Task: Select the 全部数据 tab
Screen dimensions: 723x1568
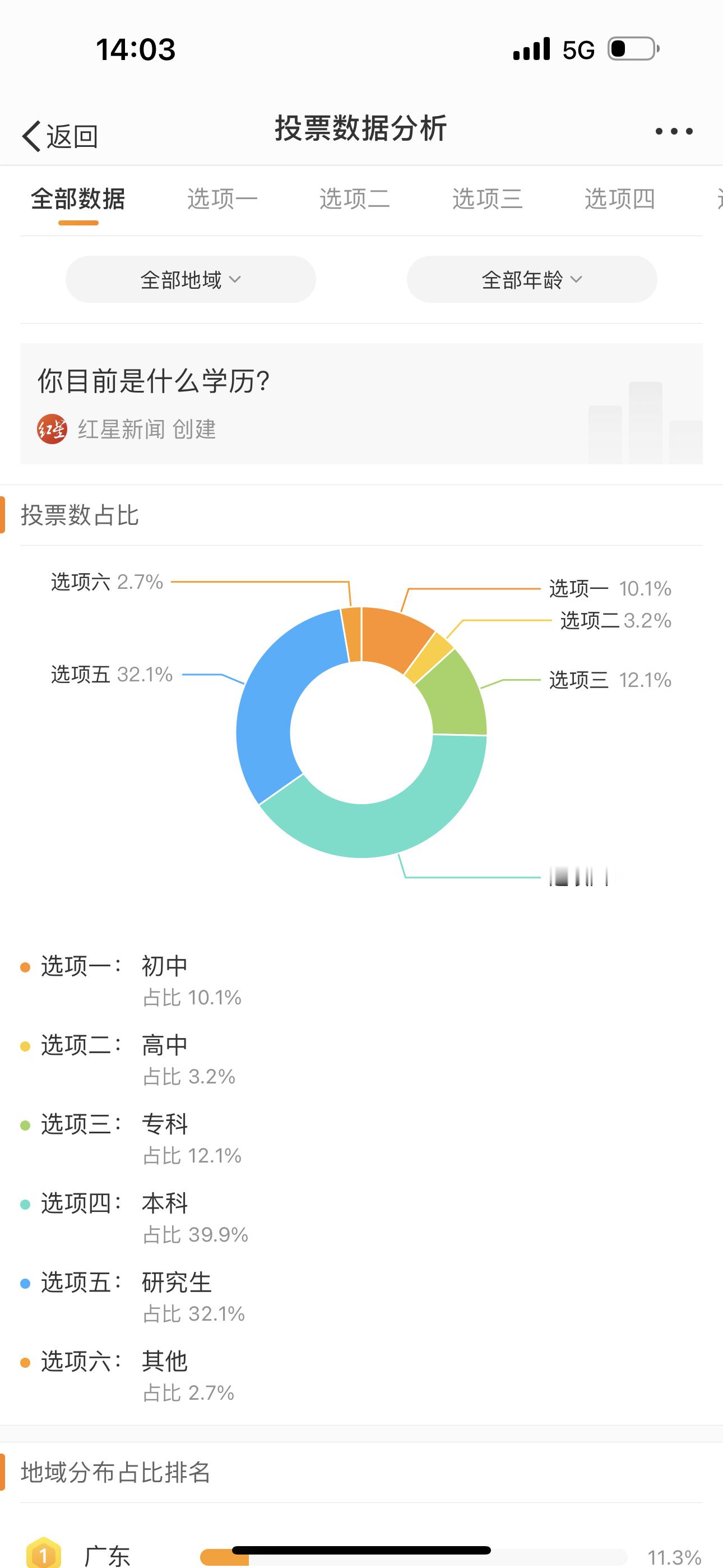Action: 78,199
